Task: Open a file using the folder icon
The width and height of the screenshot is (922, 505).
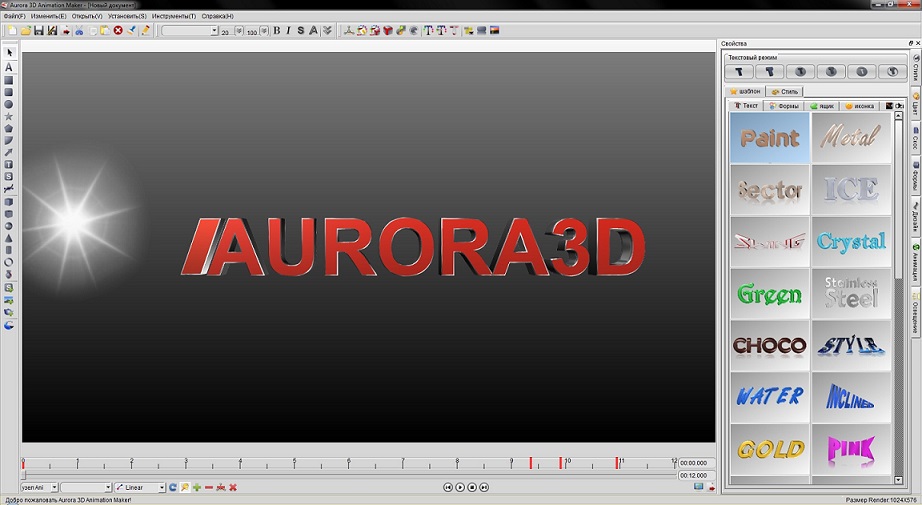Action: point(26,31)
